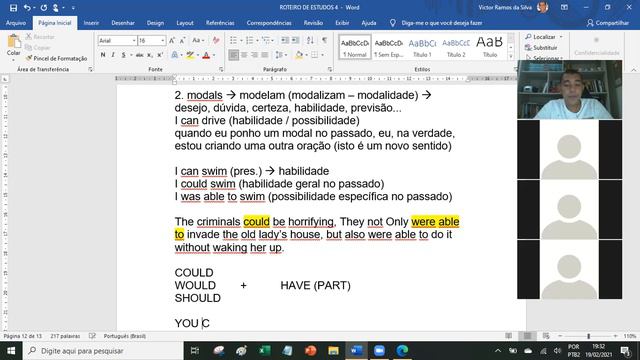Click the Português (Brasil) language indicator
640x360 pixels.
tap(124, 336)
